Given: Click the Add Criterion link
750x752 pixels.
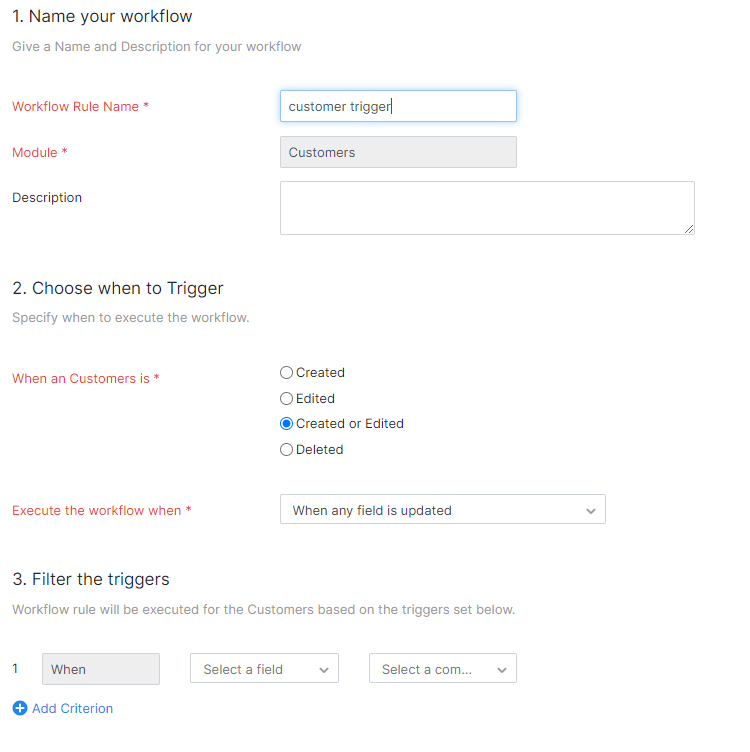Looking at the screenshot, I should pos(72,708).
